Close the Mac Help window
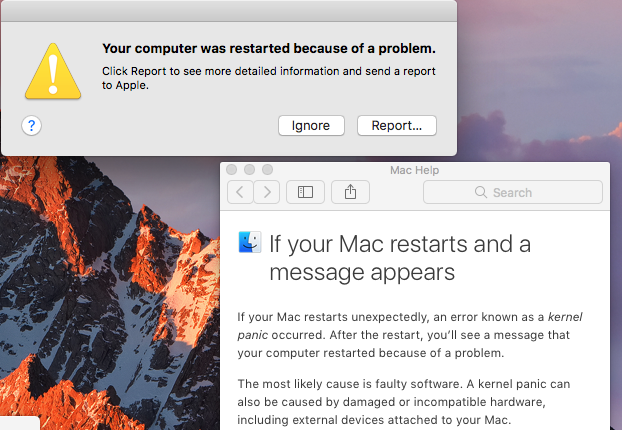Viewport: 622px width, 430px height. (232, 170)
